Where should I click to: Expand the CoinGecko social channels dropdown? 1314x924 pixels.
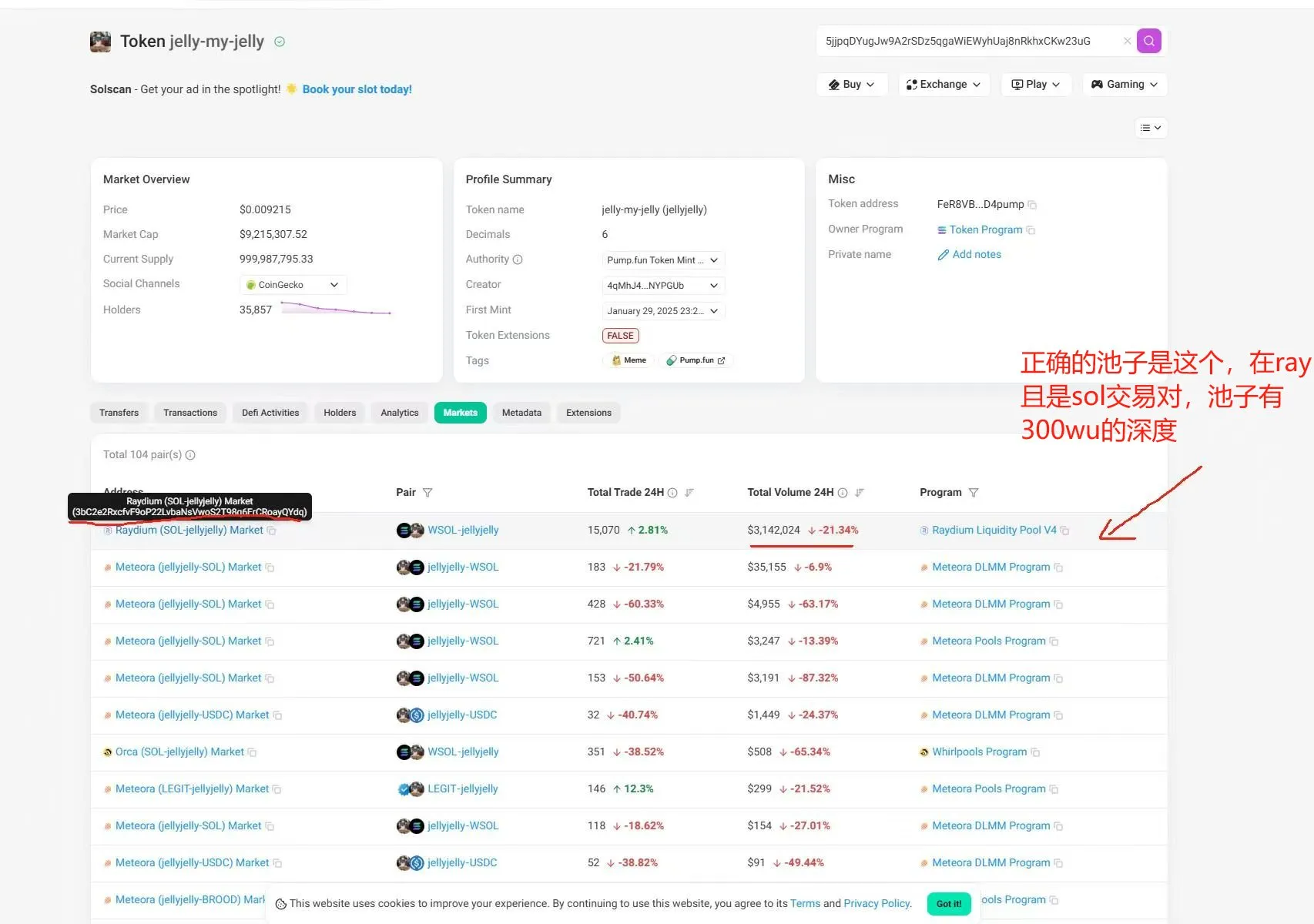pos(293,285)
